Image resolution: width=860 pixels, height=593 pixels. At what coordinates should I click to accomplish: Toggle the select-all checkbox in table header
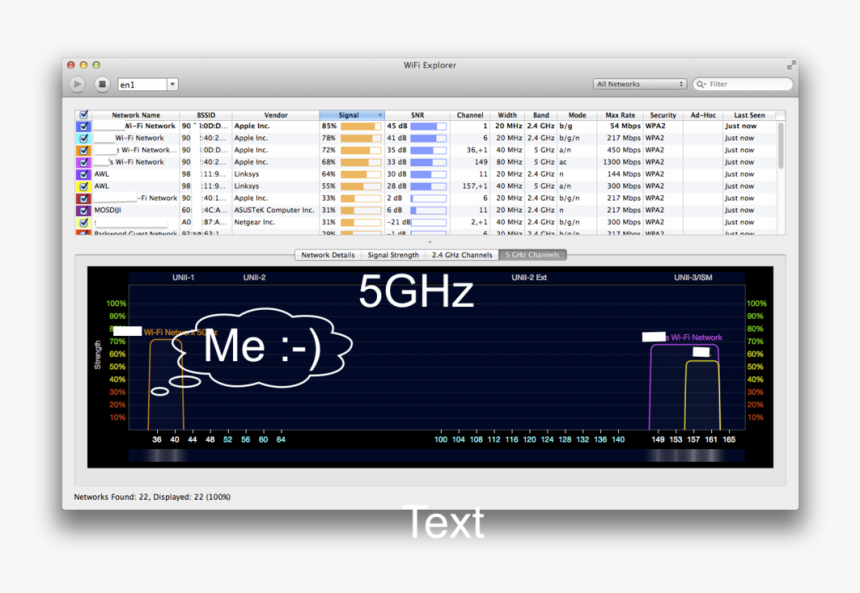[x=83, y=115]
